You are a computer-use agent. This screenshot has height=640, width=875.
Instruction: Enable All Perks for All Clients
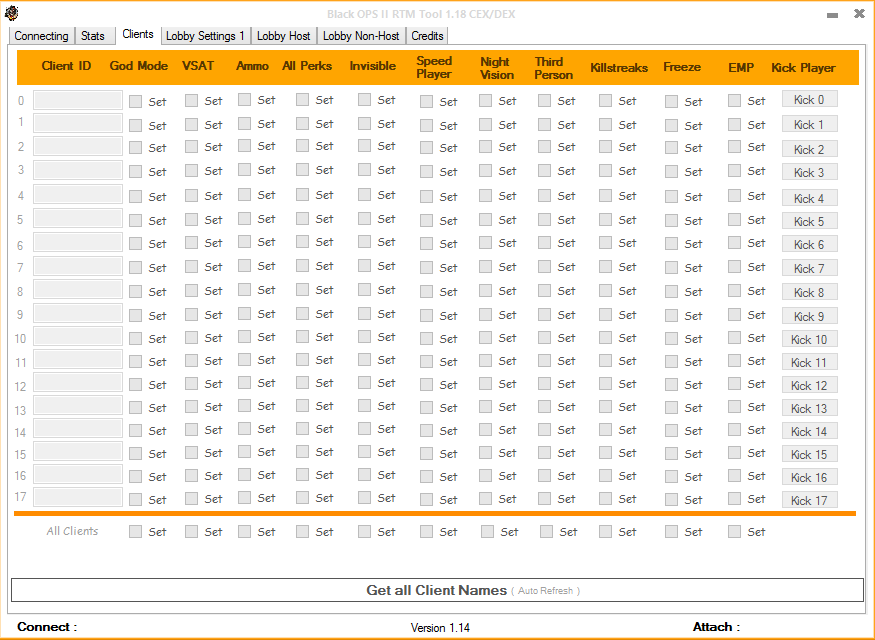point(302,532)
